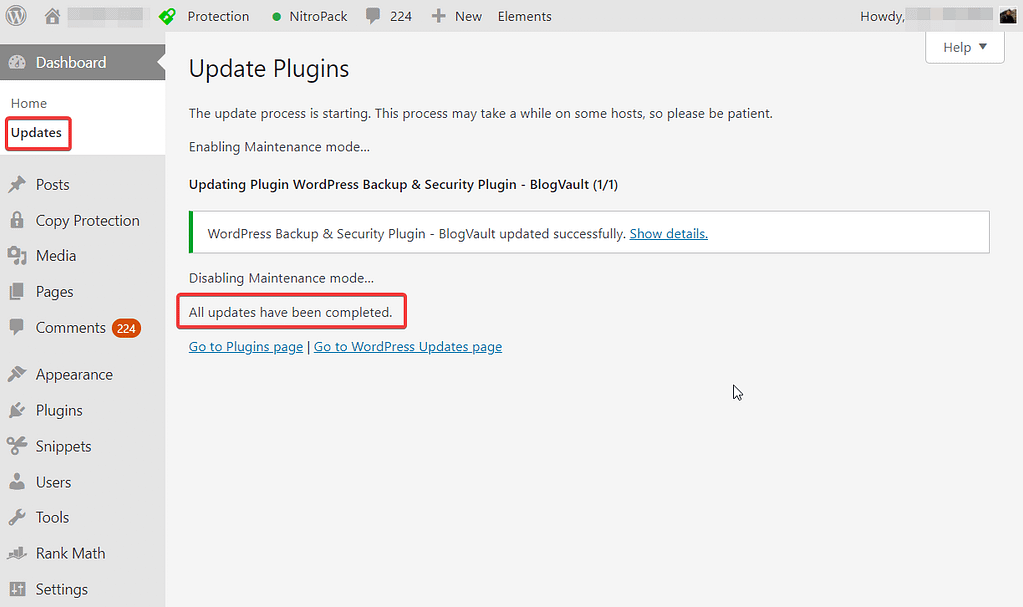Open the Pages menu item
1023x607 pixels.
[54, 292]
